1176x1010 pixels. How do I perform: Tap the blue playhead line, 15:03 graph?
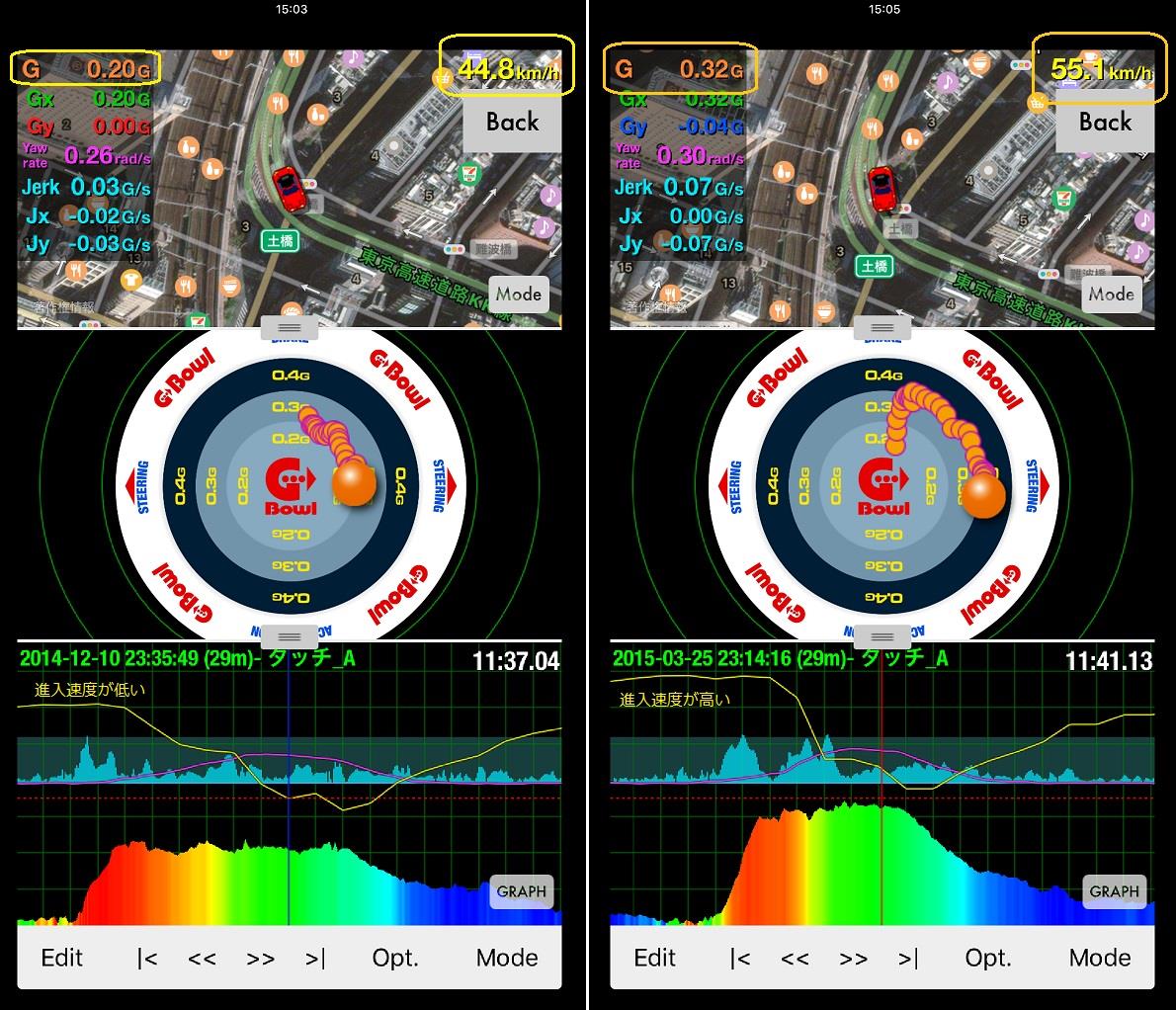[x=289, y=788]
